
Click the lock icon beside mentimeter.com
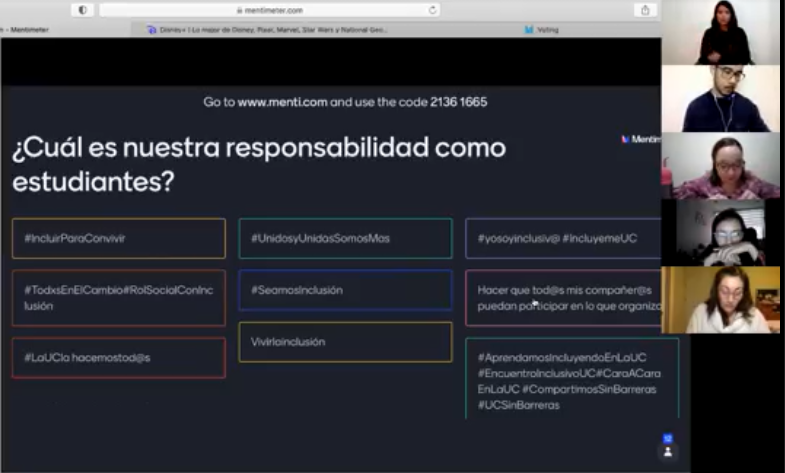pyautogui.click(x=239, y=10)
